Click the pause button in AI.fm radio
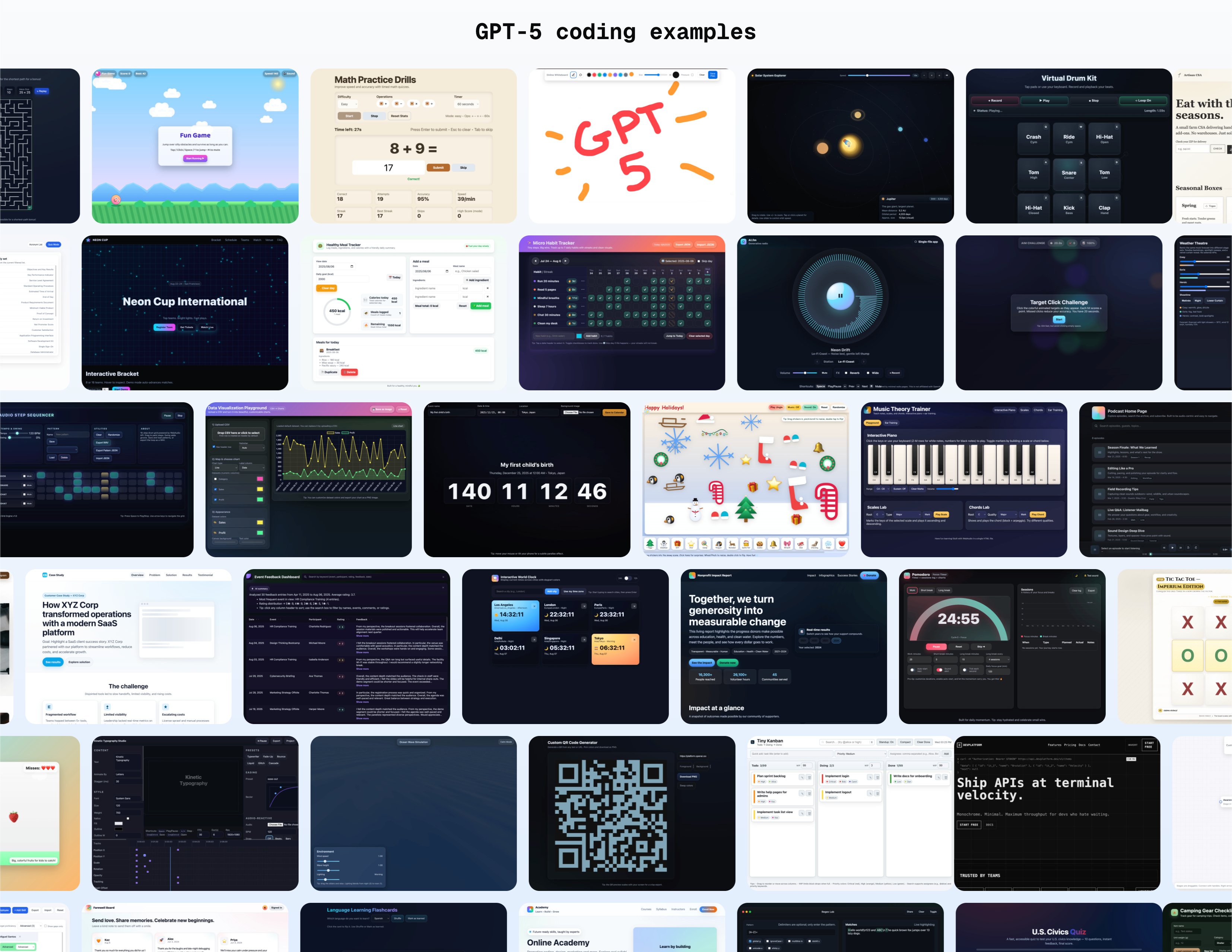Viewport: 1232px width, 952px height. tap(840, 295)
